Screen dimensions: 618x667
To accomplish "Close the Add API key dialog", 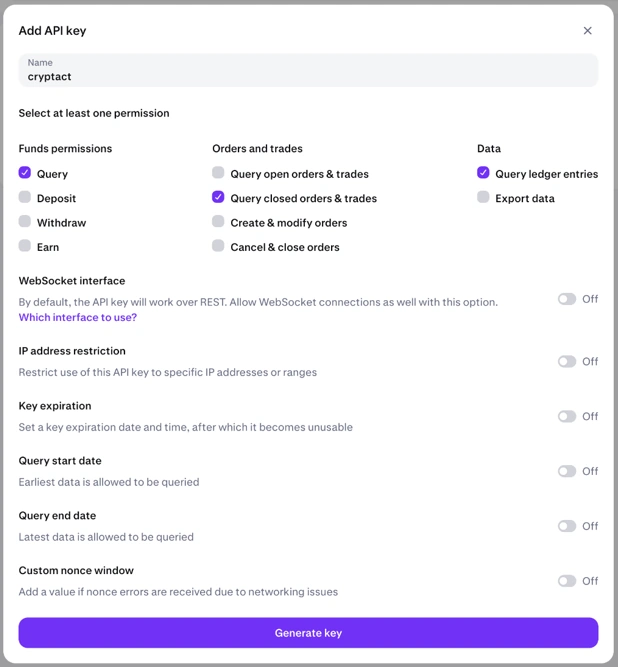I will [x=587, y=31].
